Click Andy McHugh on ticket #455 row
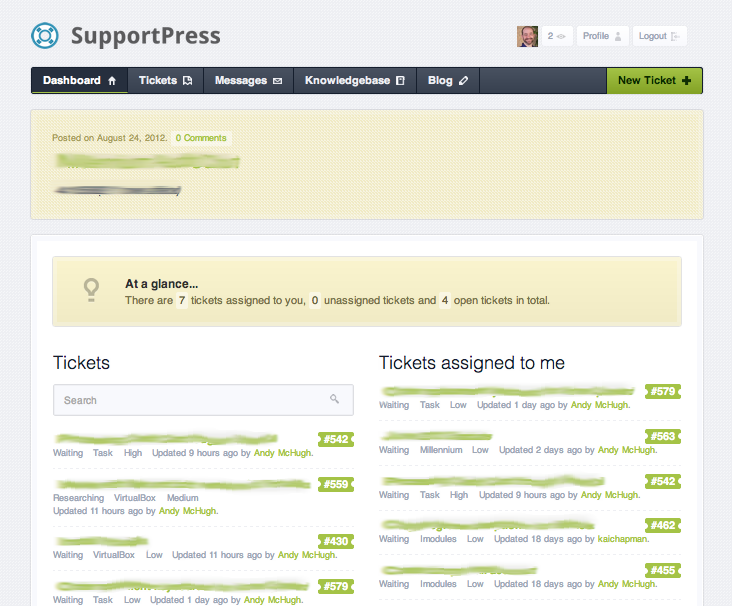The width and height of the screenshot is (732, 606). [627, 584]
